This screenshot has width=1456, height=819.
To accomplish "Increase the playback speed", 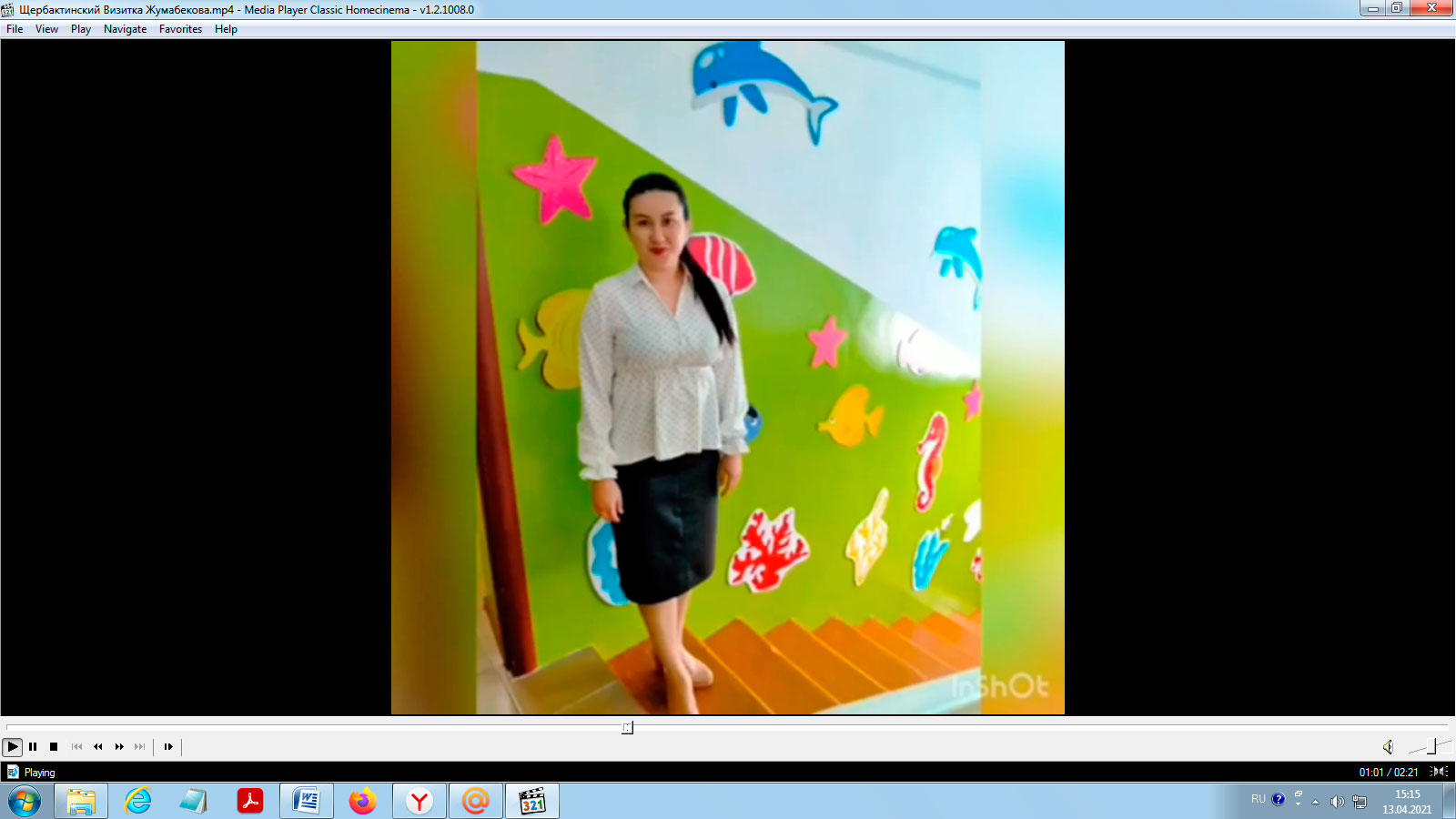I will click(x=119, y=747).
